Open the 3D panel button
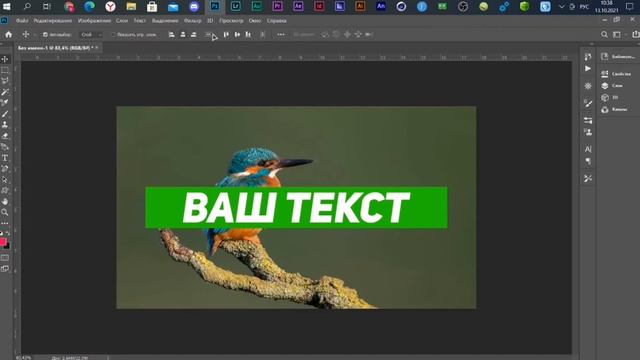The width and height of the screenshot is (640, 360). coord(610,98)
